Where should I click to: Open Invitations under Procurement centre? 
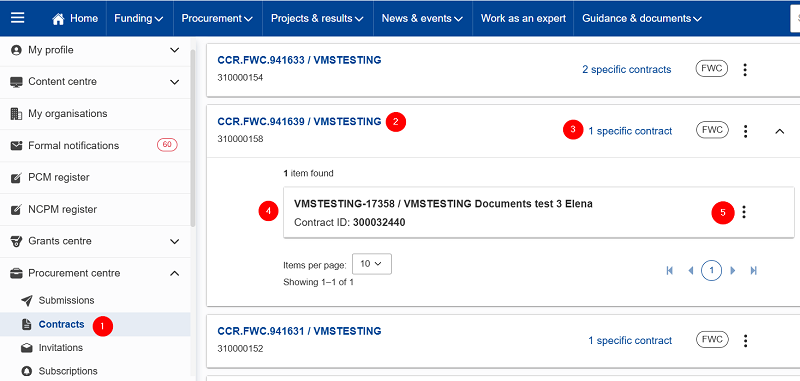(x=95, y=348)
